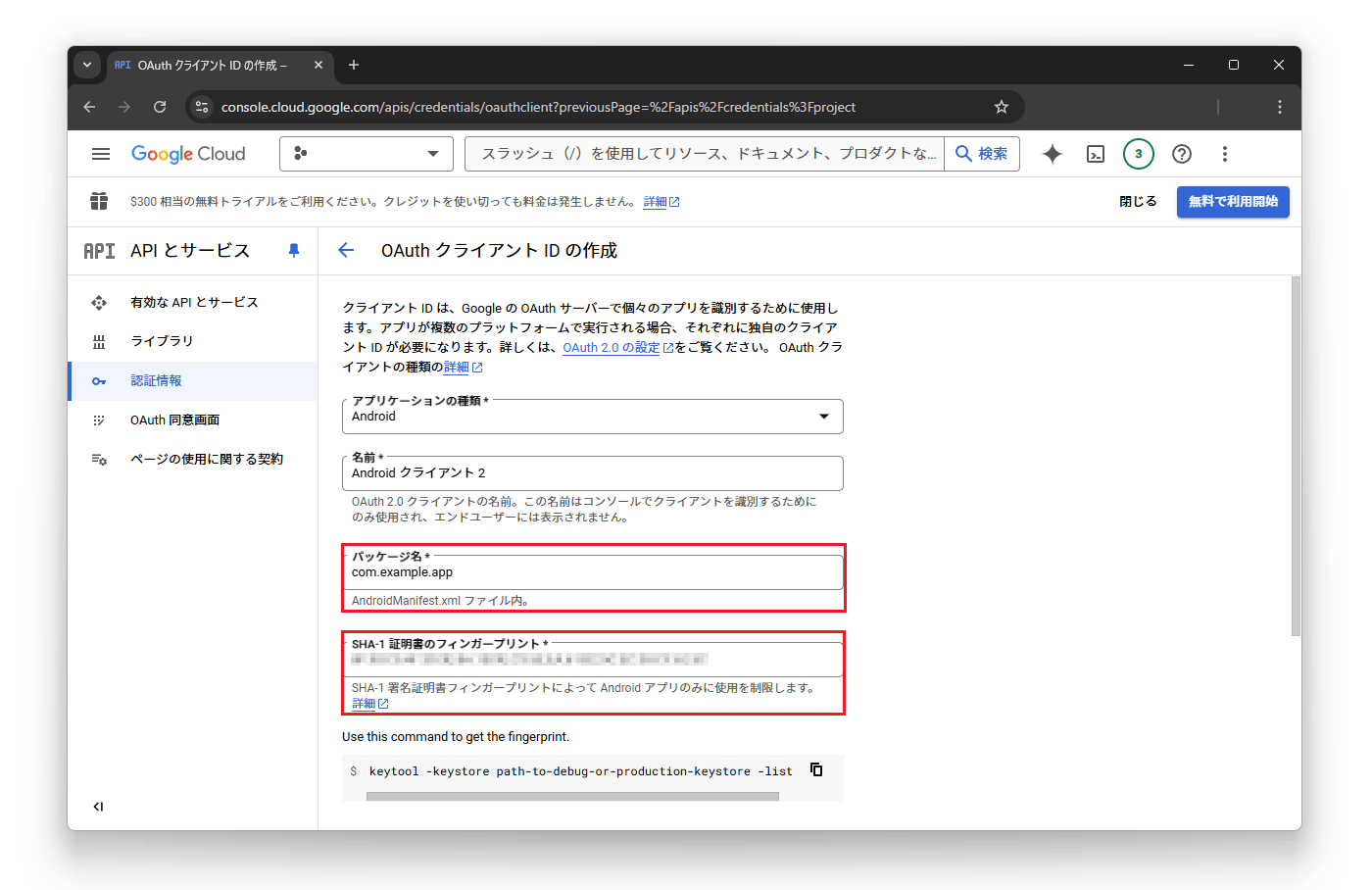Screen dimensions: 1372x890
Task: Click the OAuth browser tab
Action: pos(219,66)
